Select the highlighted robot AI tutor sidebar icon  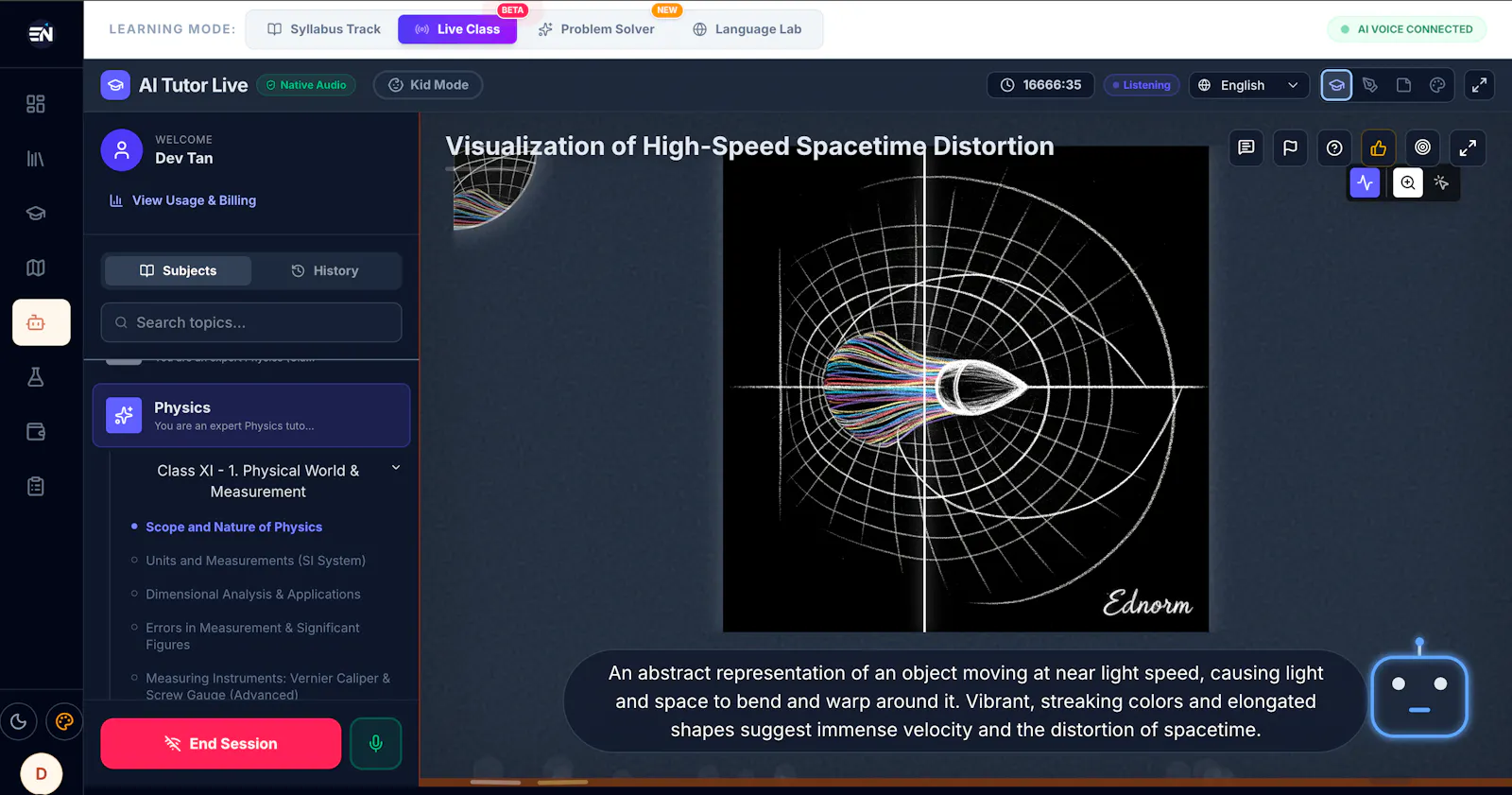(x=42, y=322)
